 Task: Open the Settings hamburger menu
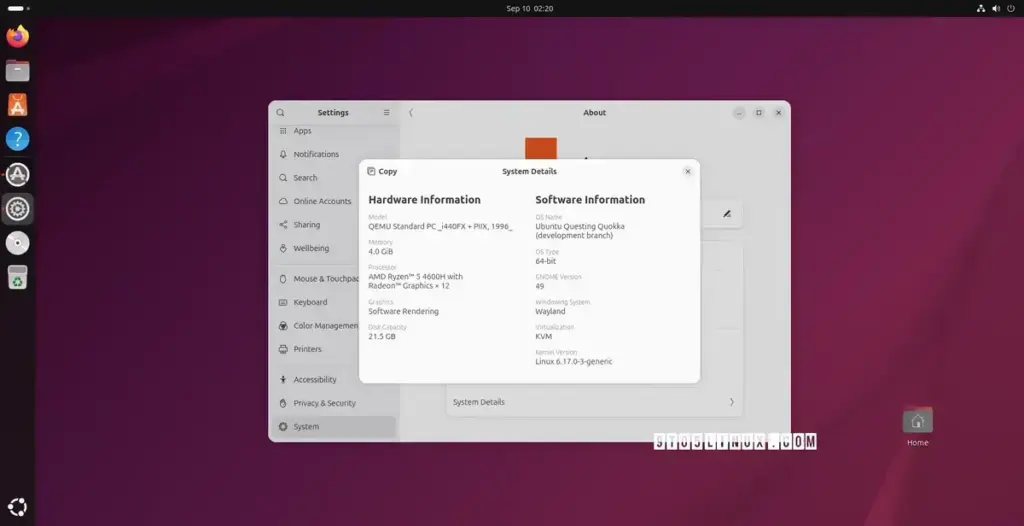click(387, 112)
